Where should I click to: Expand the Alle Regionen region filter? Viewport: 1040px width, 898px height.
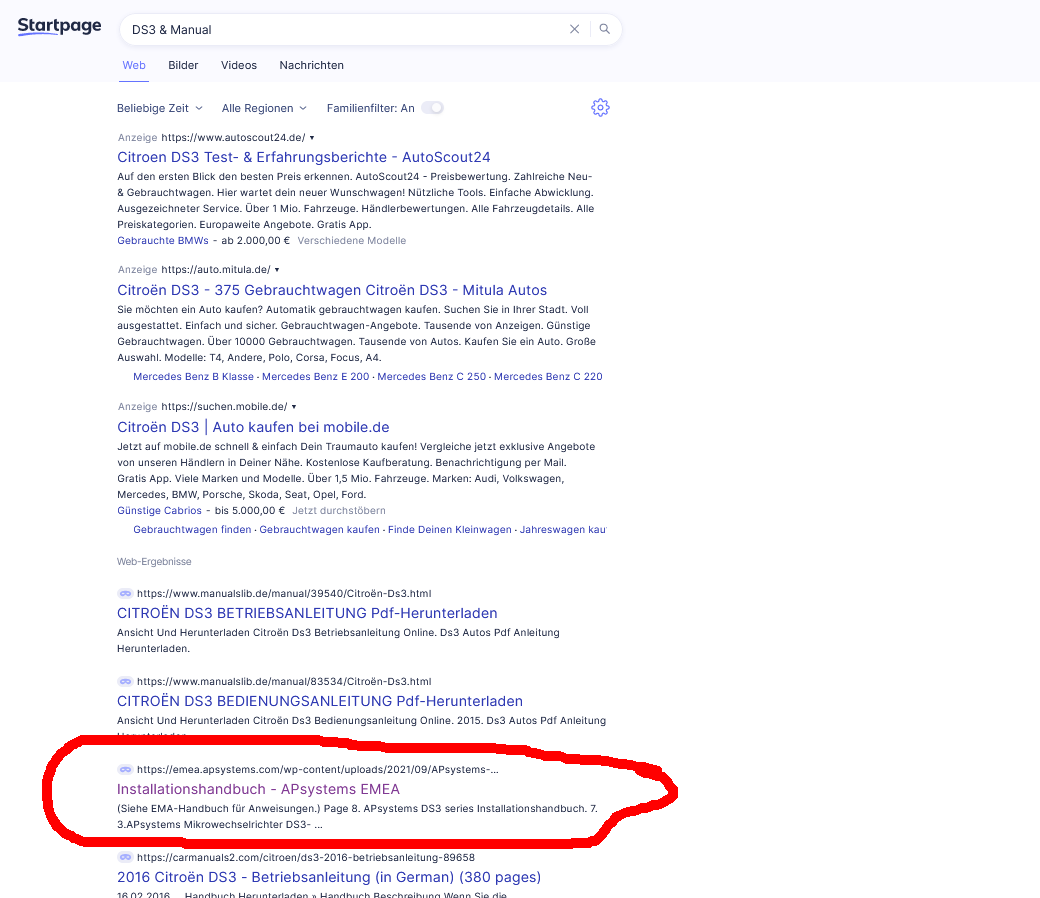tap(265, 108)
